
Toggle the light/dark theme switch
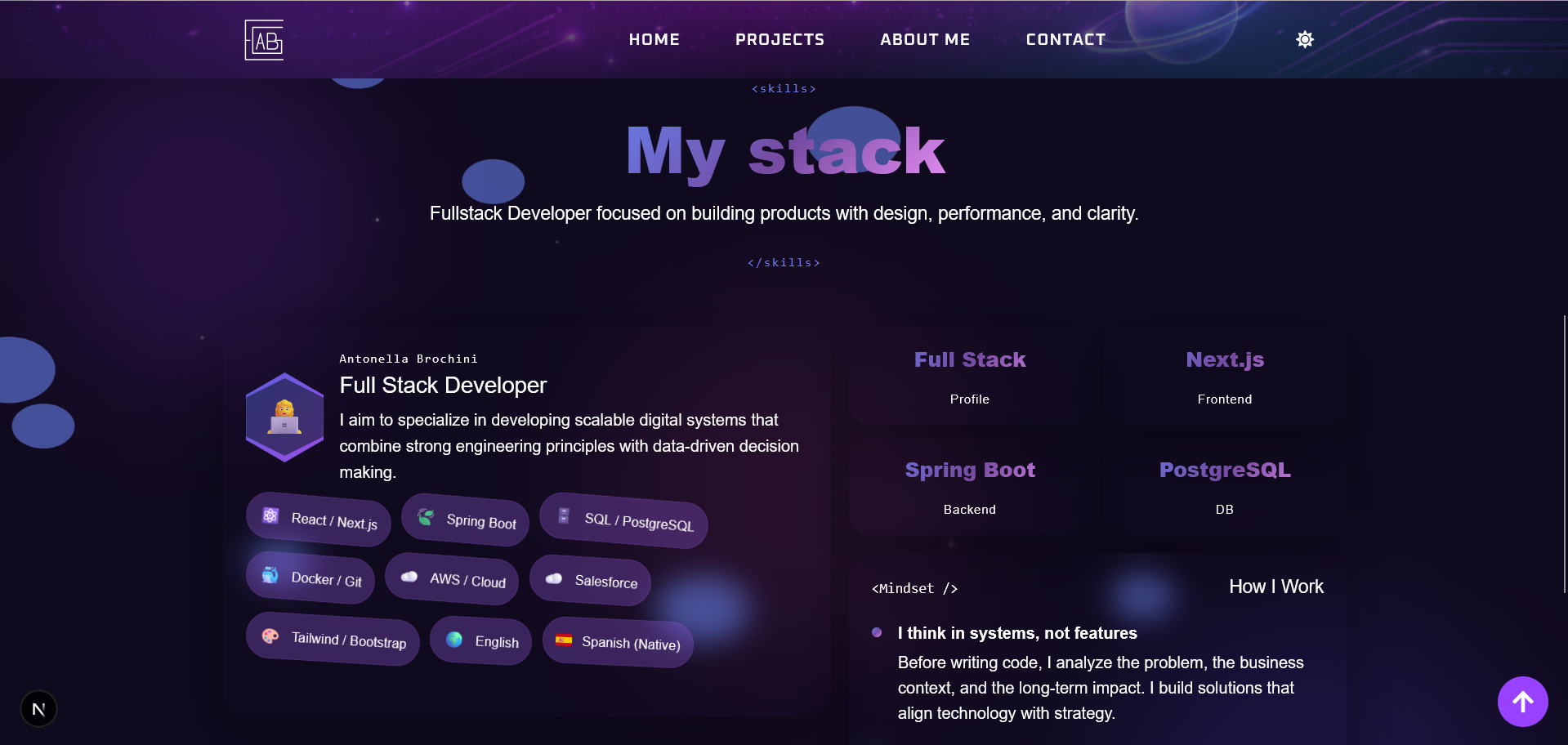tap(1304, 38)
